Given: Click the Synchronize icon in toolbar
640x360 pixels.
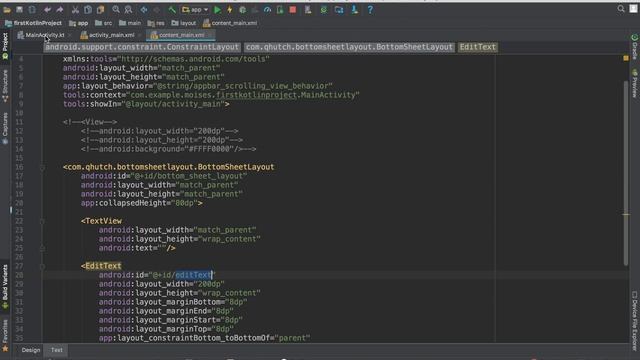Looking at the screenshot, I should (x=32, y=9).
